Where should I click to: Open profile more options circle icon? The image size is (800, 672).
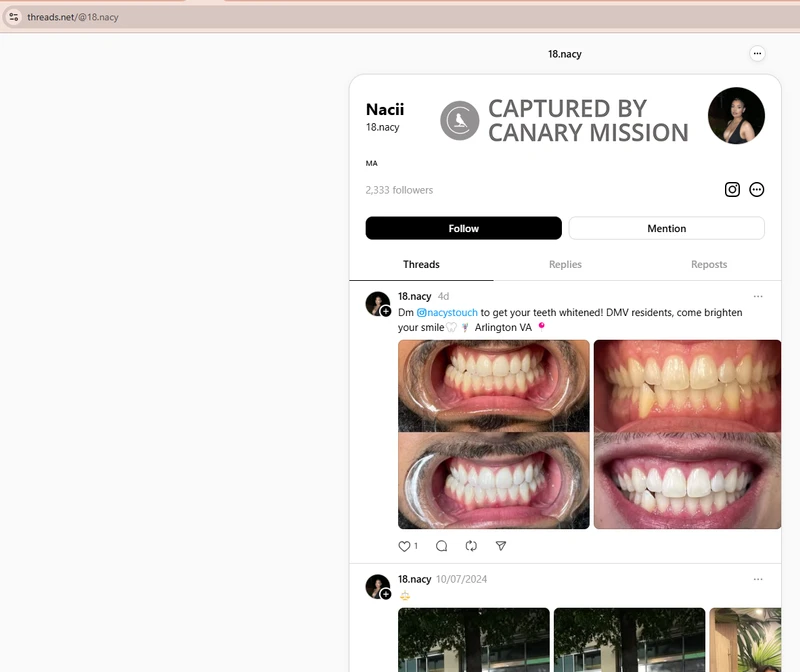(757, 190)
